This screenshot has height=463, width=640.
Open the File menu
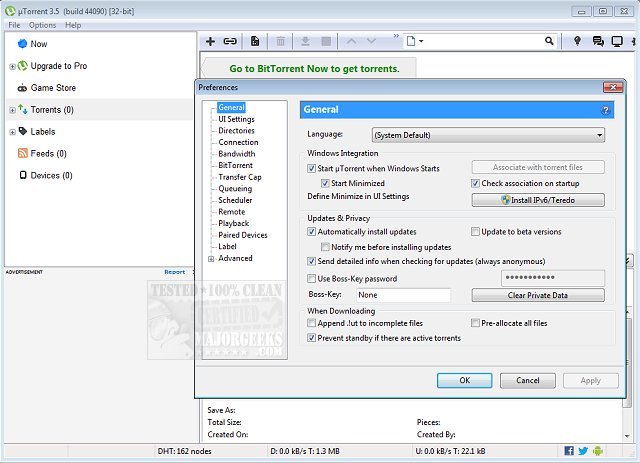click(14, 25)
